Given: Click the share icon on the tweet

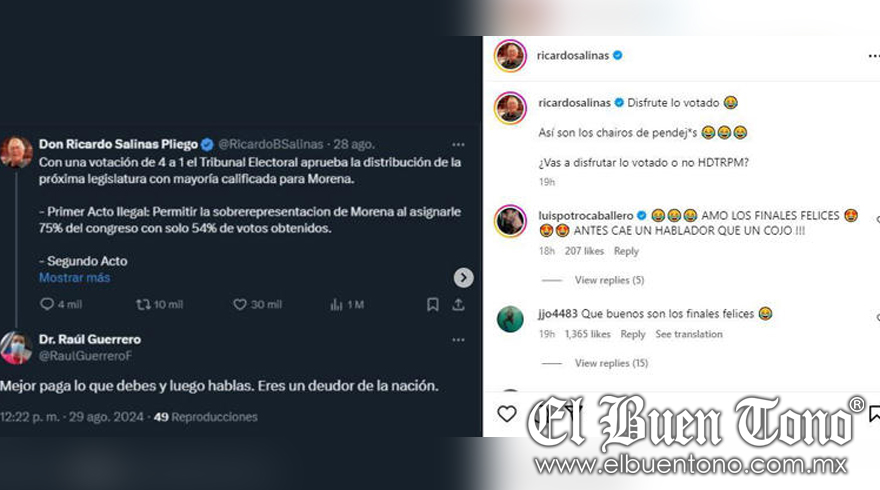Looking at the screenshot, I should click(459, 304).
